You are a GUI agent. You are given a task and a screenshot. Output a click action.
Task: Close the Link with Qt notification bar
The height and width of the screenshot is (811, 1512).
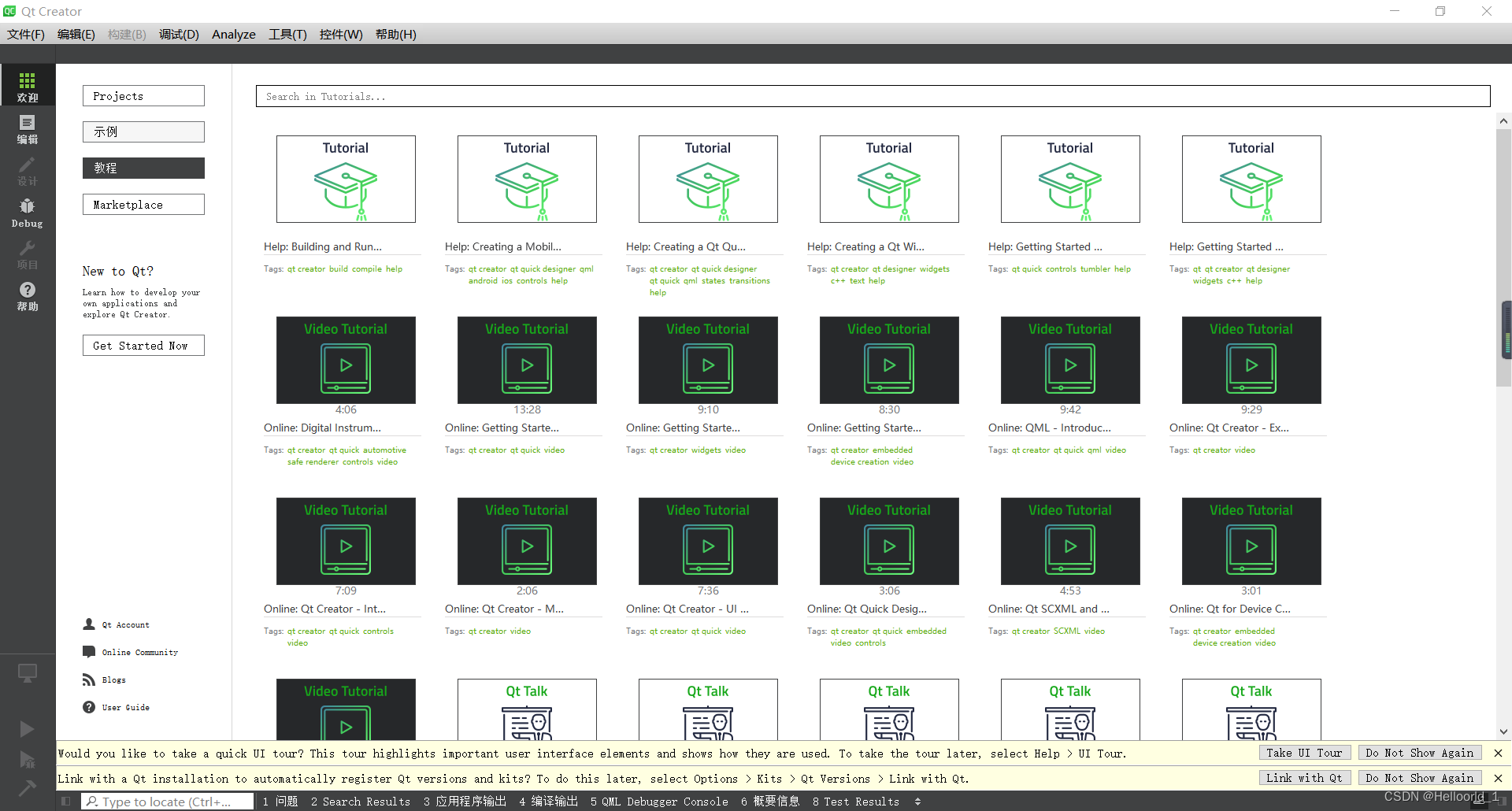[x=1498, y=778]
